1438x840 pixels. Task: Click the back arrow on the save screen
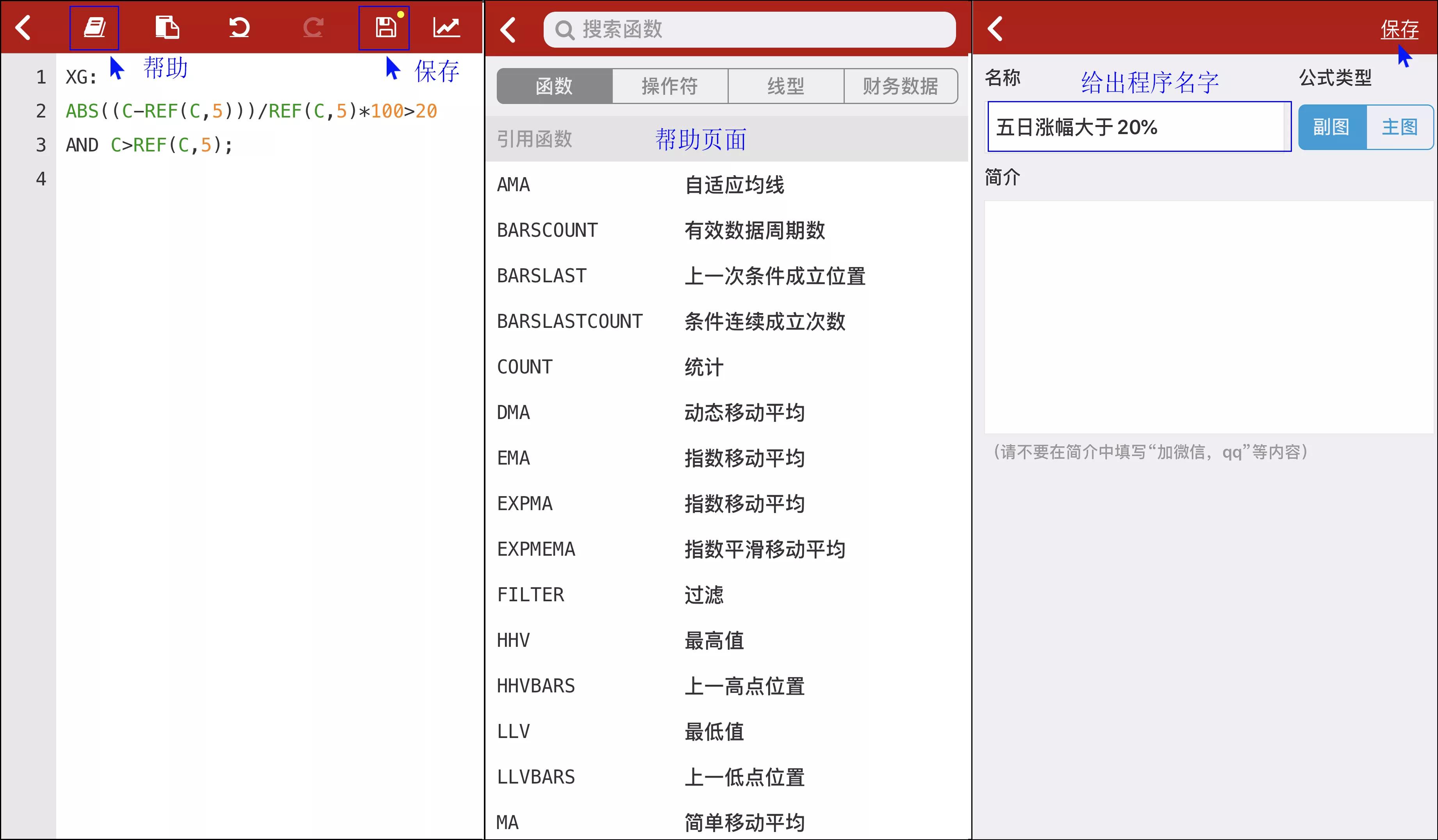click(995, 28)
